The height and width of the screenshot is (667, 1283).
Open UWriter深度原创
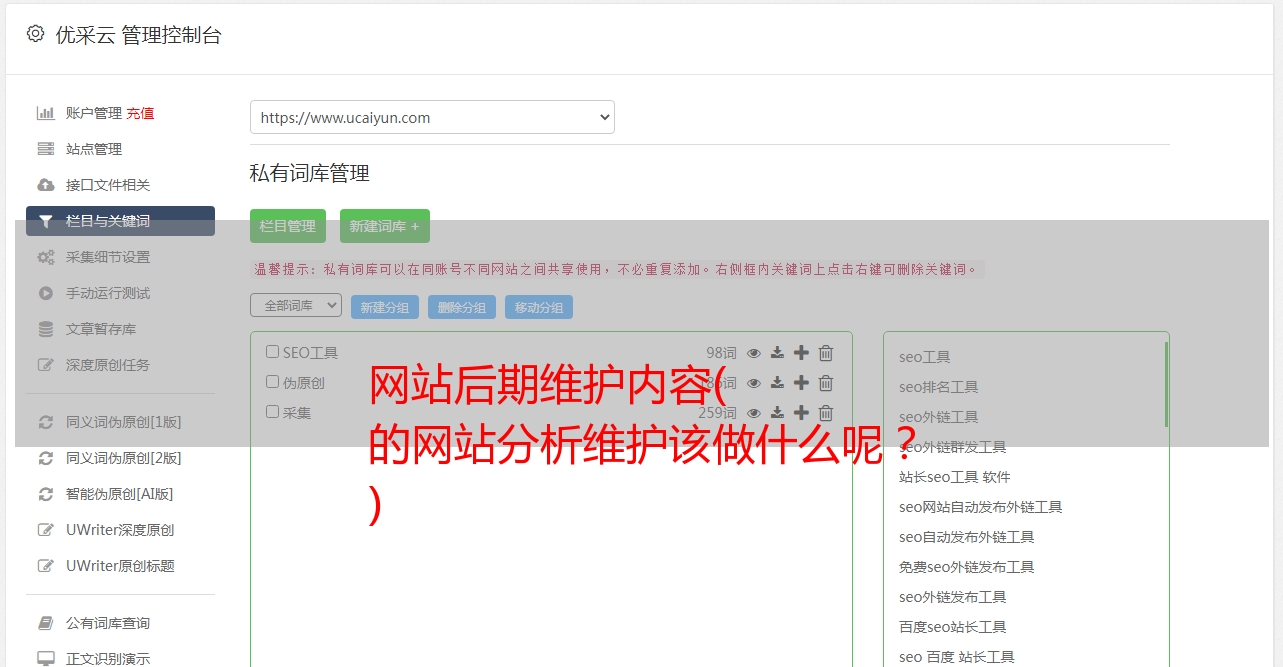[120, 530]
